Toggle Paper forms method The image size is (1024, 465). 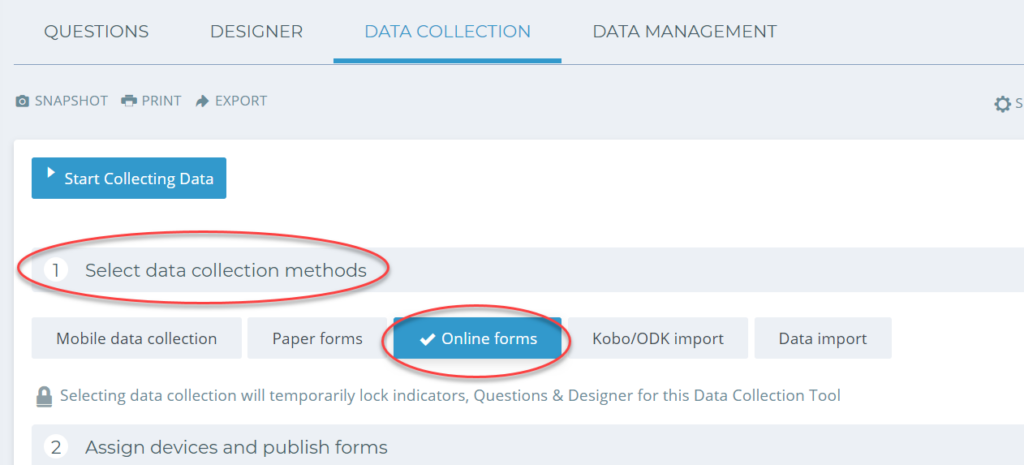pyautogui.click(x=317, y=338)
